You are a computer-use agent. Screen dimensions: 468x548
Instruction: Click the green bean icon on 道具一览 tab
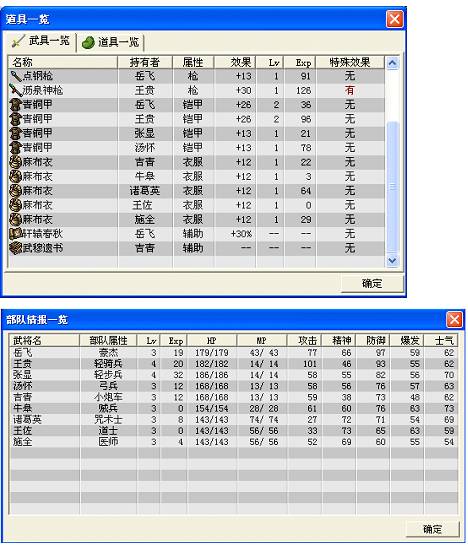pos(88,43)
